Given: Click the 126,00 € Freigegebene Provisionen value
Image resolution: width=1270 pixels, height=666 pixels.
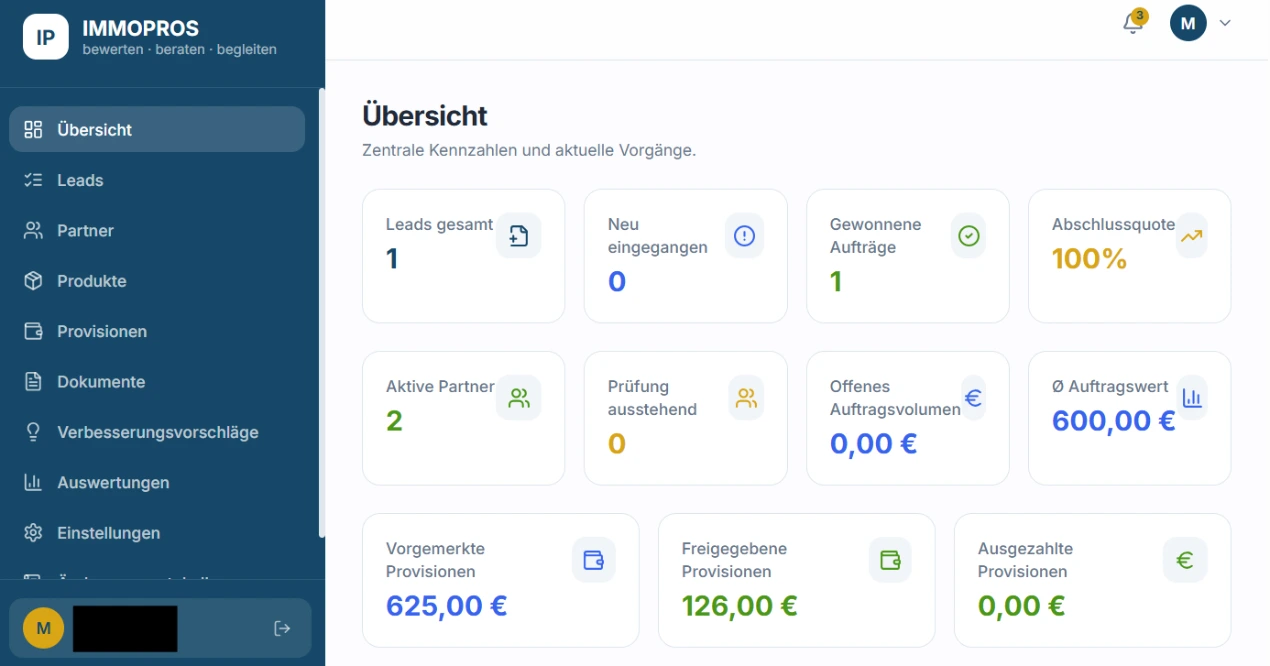Looking at the screenshot, I should coord(739,606).
